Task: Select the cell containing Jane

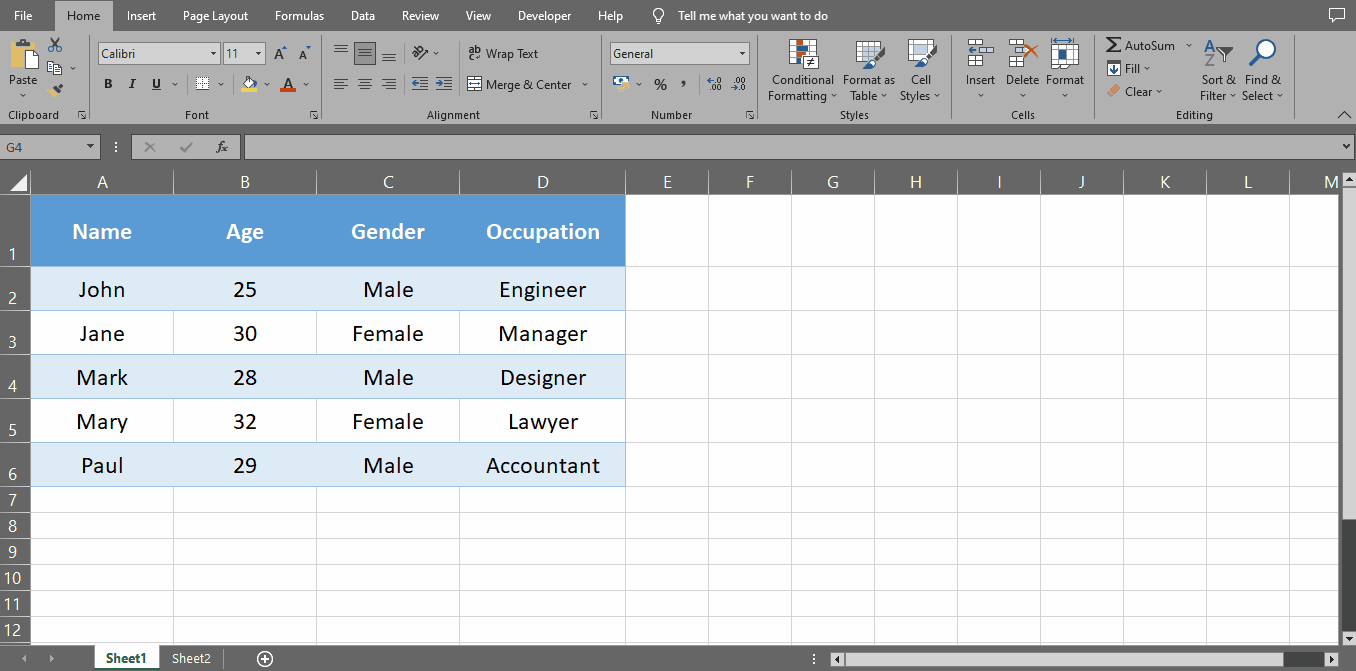Action: [x=102, y=333]
